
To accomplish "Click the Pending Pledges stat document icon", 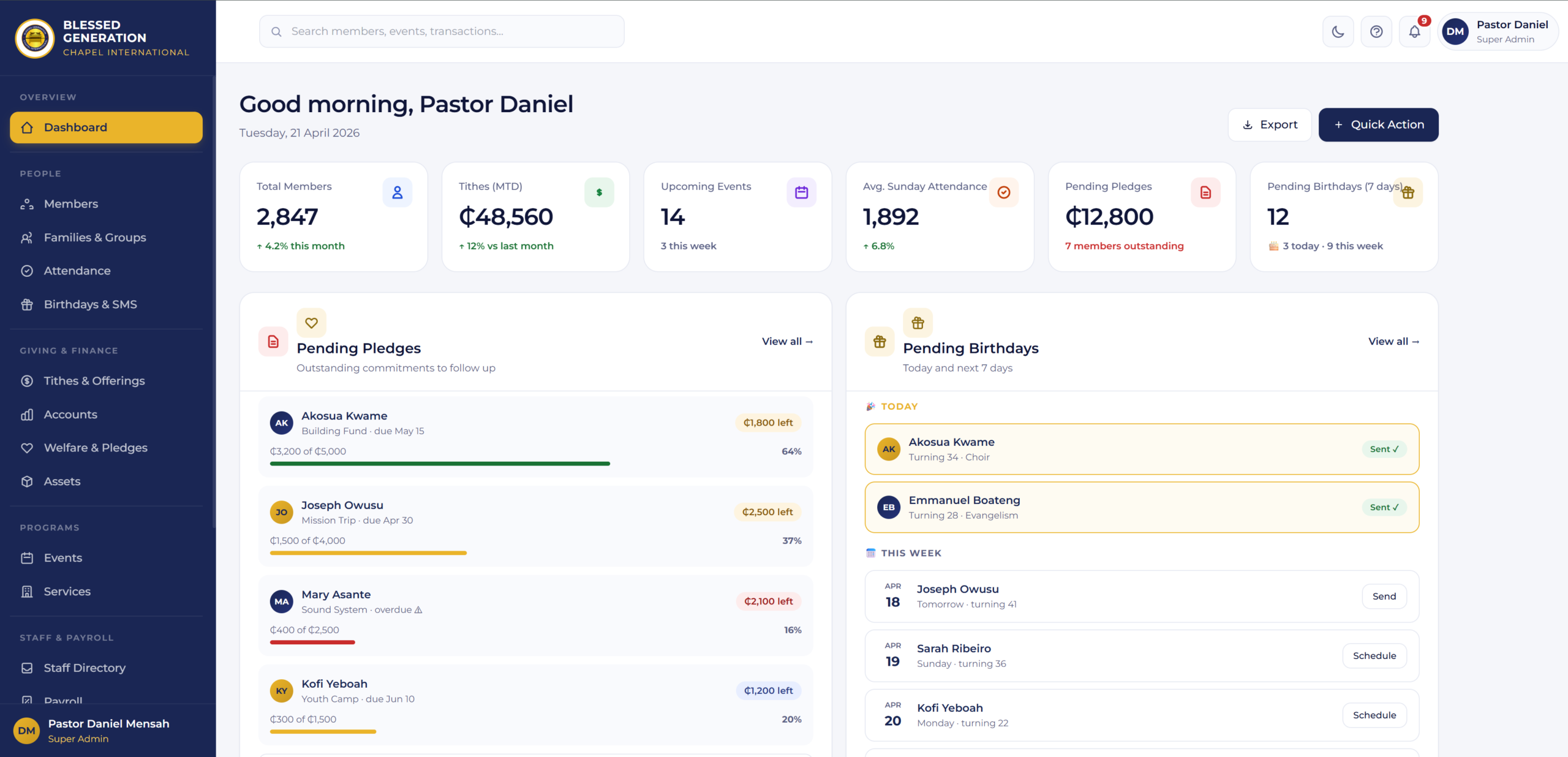I will point(1205,192).
